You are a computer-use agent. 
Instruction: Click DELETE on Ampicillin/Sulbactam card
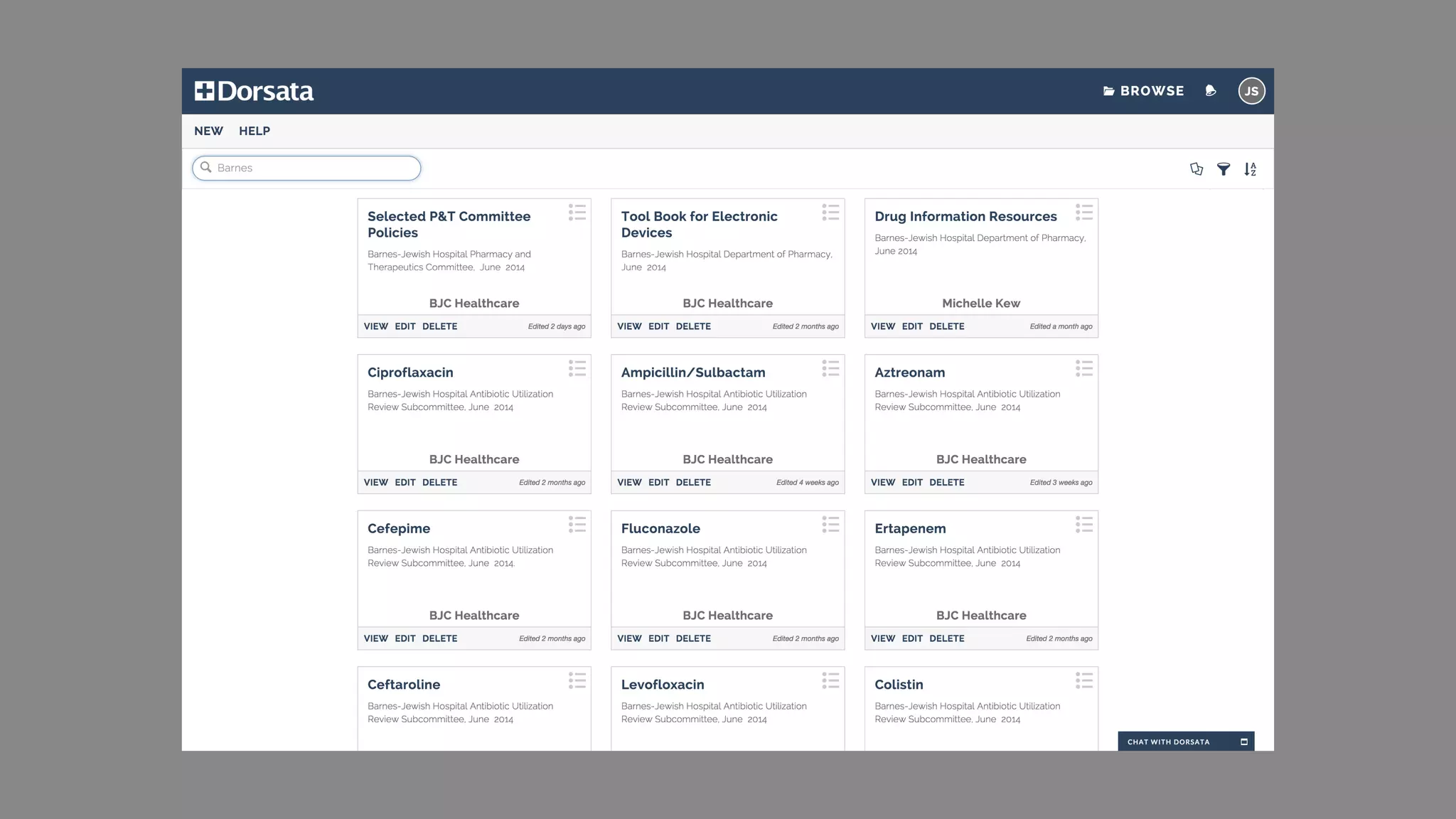[693, 482]
